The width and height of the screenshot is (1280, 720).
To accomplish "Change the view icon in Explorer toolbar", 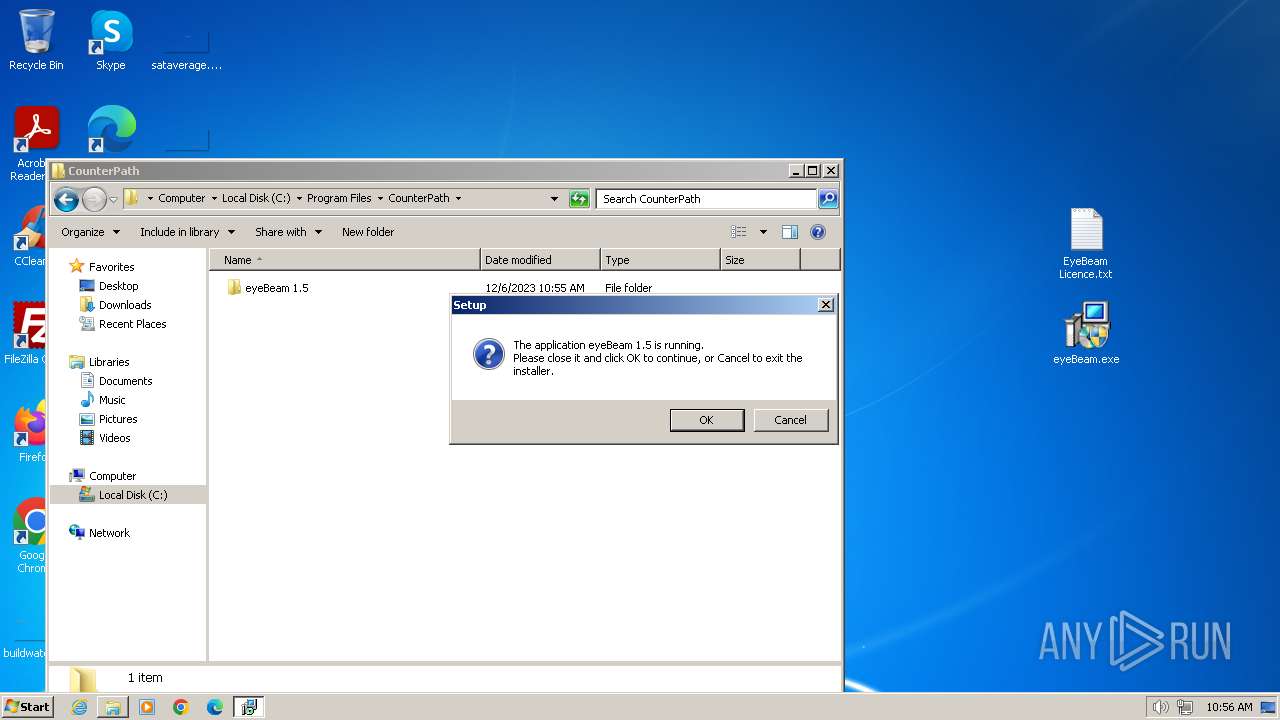I will pos(739,232).
